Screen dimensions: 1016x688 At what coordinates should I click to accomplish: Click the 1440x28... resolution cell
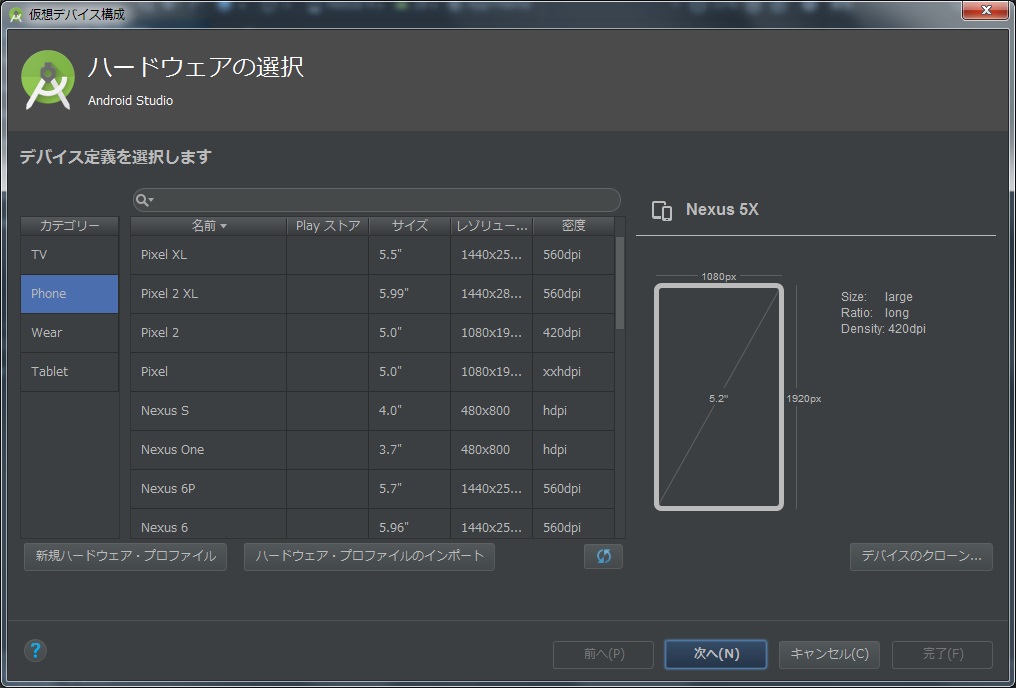[x=492, y=293]
